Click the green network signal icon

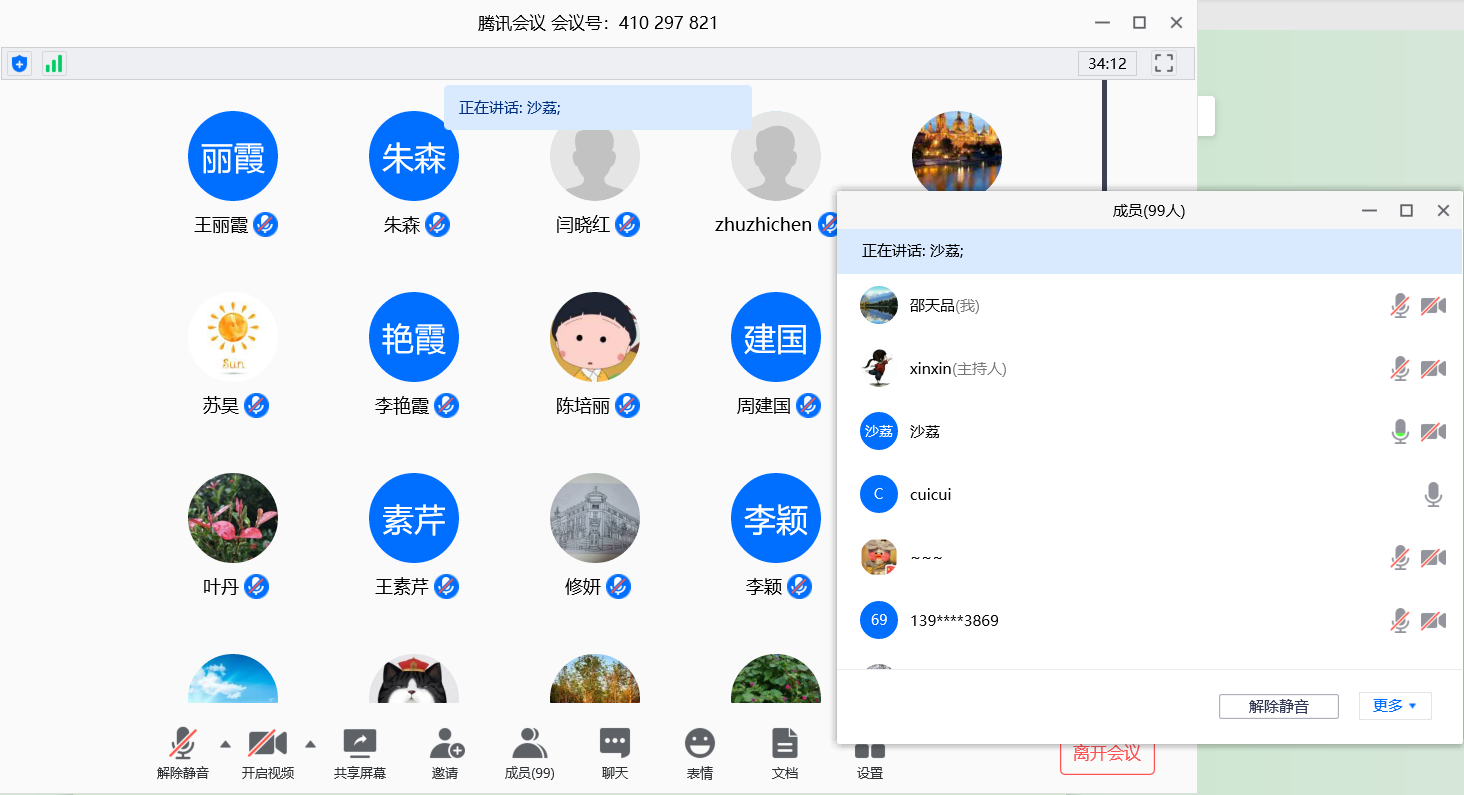(x=54, y=64)
